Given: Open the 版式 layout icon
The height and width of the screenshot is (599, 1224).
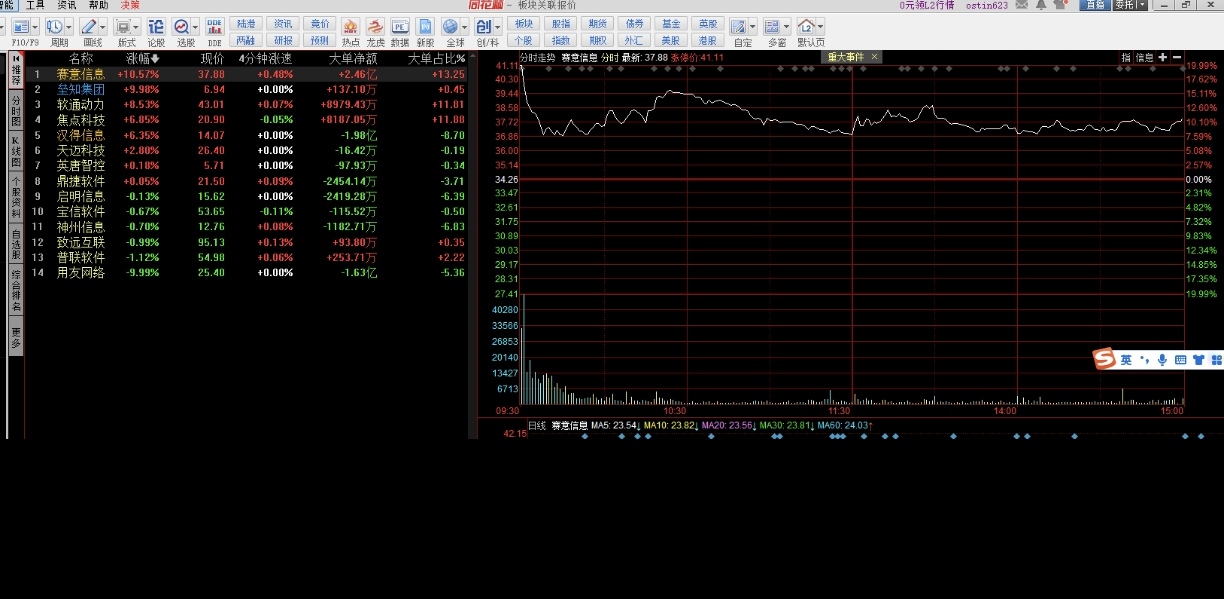Looking at the screenshot, I should pos(122,26).
